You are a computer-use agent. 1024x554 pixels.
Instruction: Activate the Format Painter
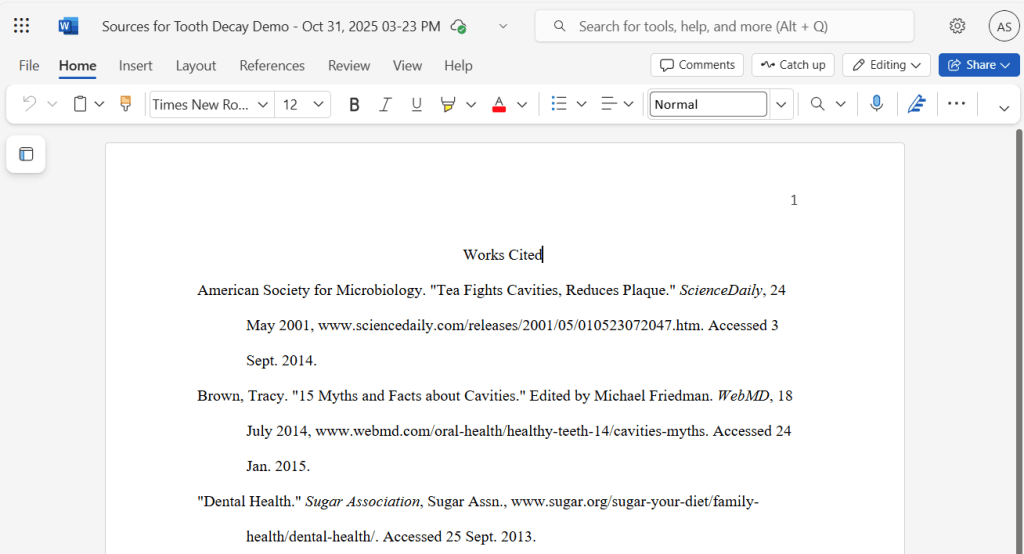(x=125, y=104)
